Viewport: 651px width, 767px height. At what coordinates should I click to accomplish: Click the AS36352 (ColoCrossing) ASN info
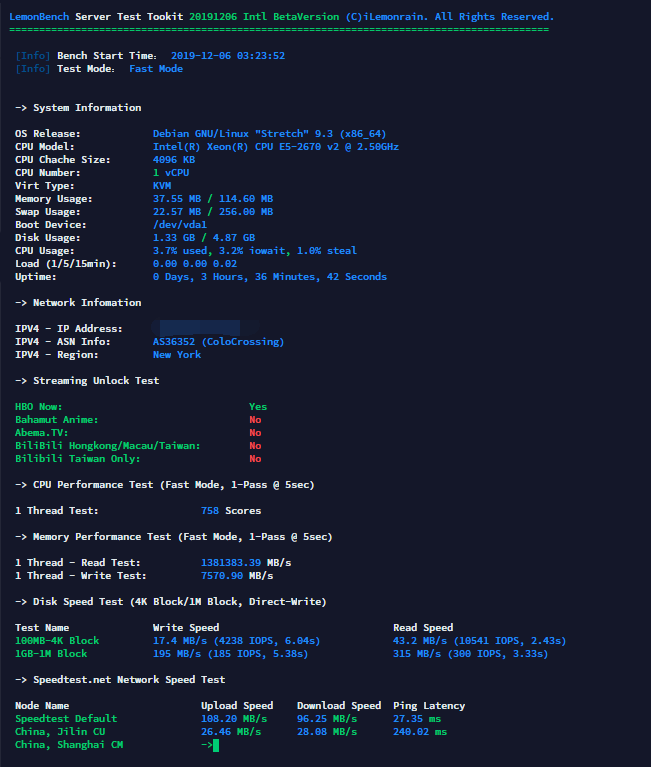(218, 342)
